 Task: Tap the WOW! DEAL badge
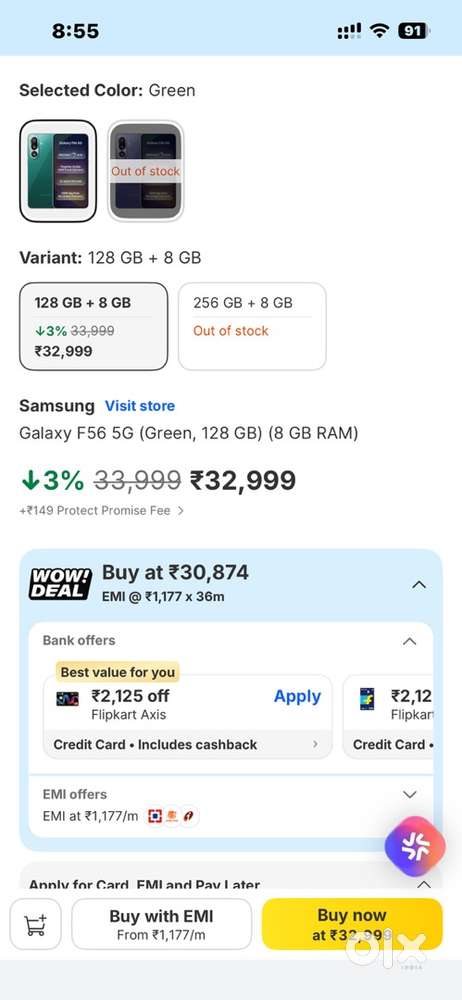[x=60, y=584]
